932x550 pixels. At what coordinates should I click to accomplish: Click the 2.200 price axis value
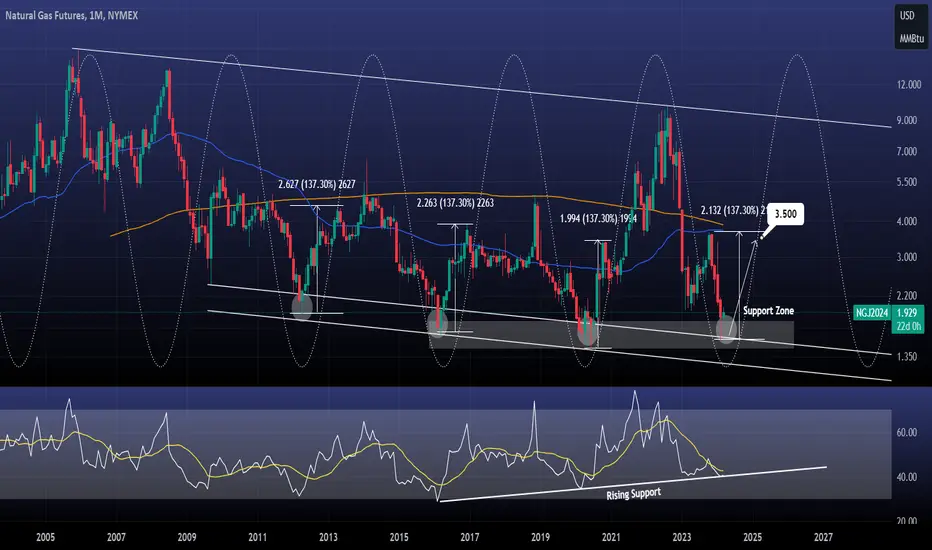(907, 296)
